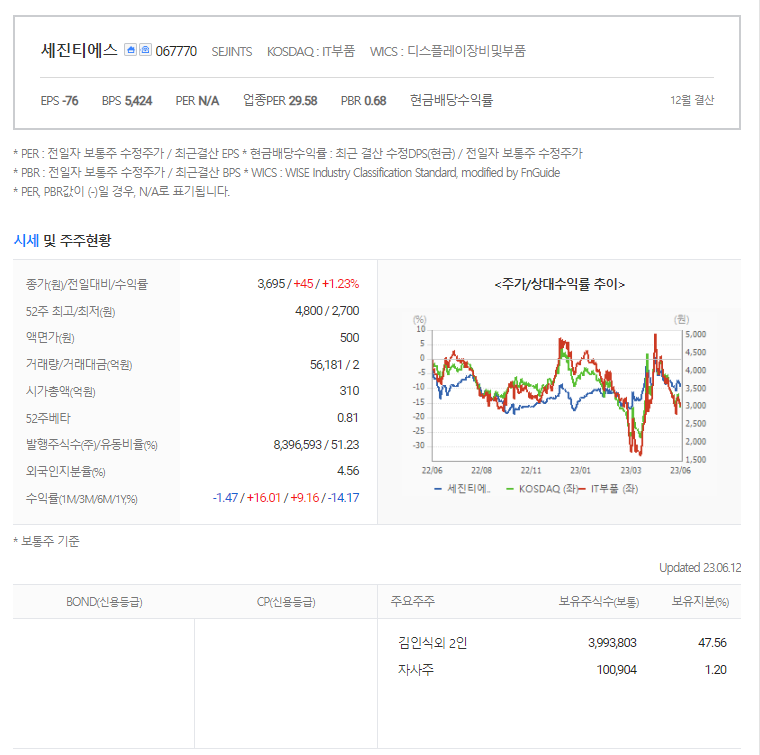This screenshot has width=760, height=755.
Task: Click trading volume 56,181 / 2
Action: [334, 365]
